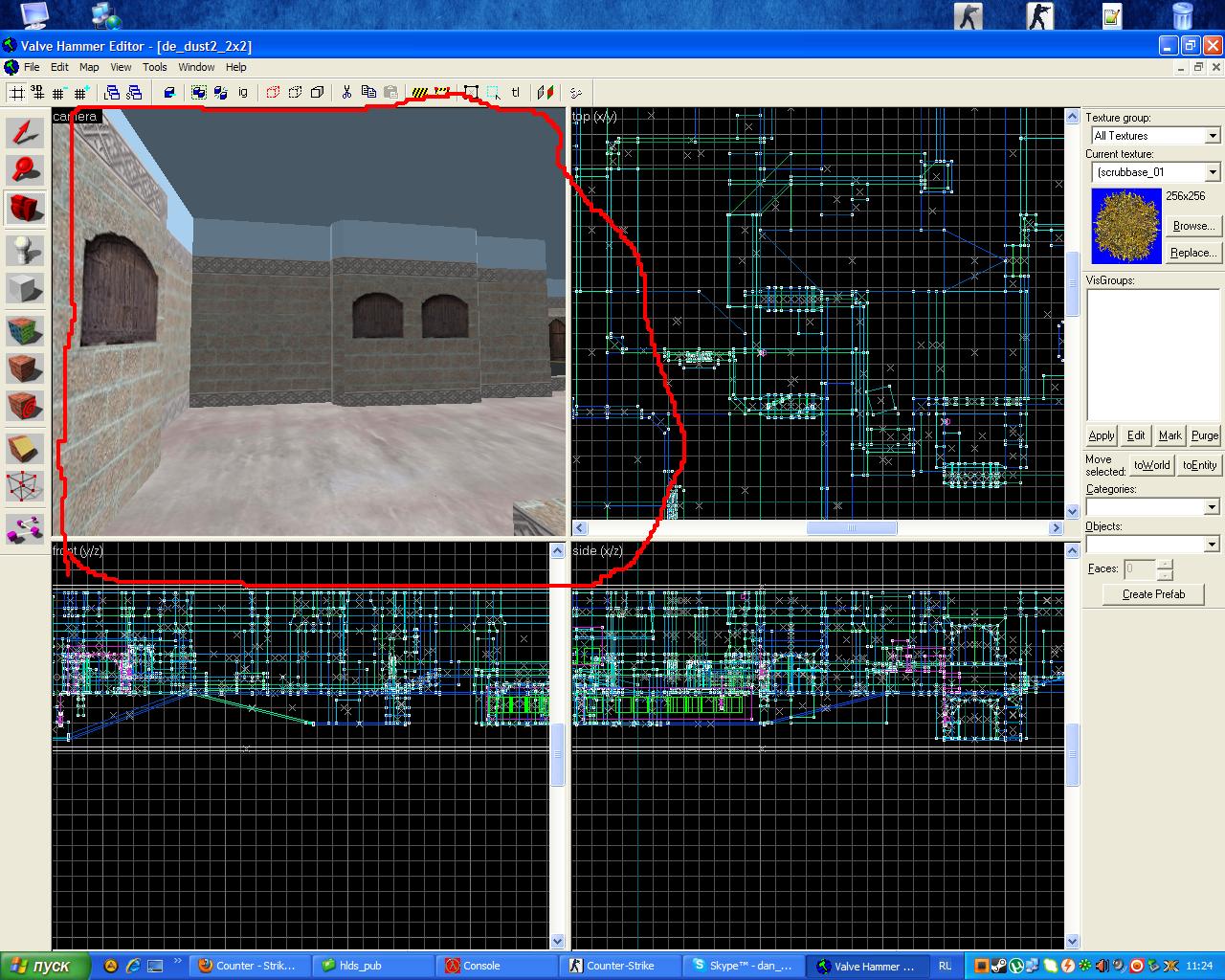Viewport: 1225px width, 980px height.
Task: Open the Windows Start (пуск) button
Action: [46, 966]
